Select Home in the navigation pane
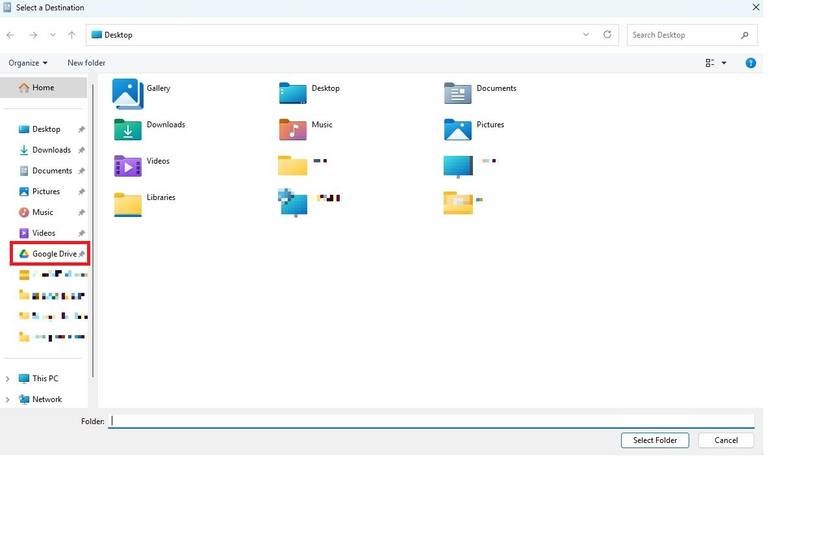 point(43,88)
